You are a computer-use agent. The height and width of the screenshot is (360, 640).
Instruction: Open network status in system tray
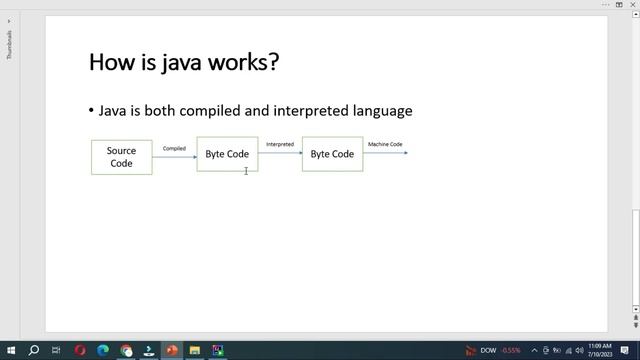click(569, 350)
